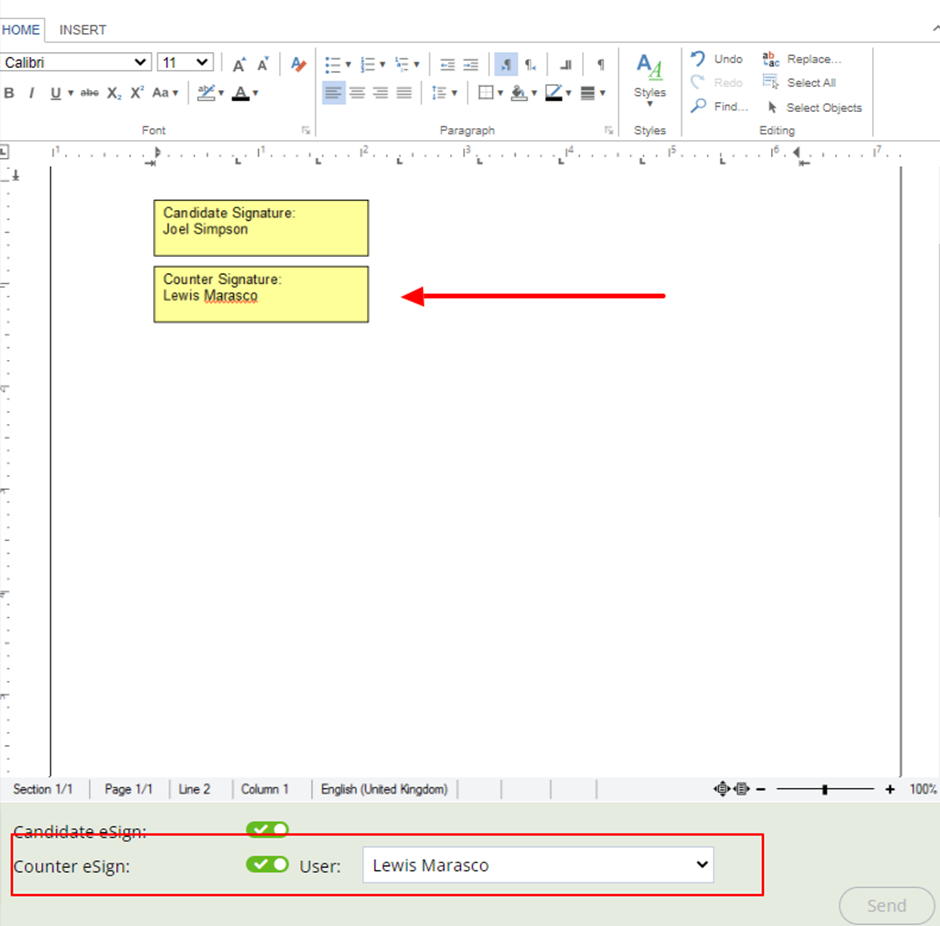Switch to the INSERT tab
Image resolution: width=940 pixels, height=926 pixels.
tap(83, 30)
